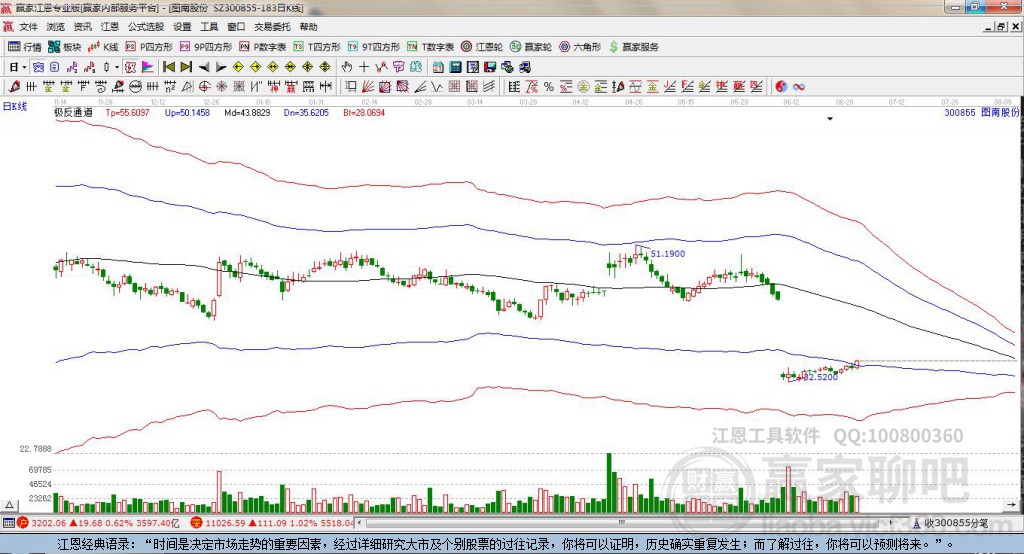Click the black right arrow icon
Screen dimensions: 1024x554
[221, 67]
